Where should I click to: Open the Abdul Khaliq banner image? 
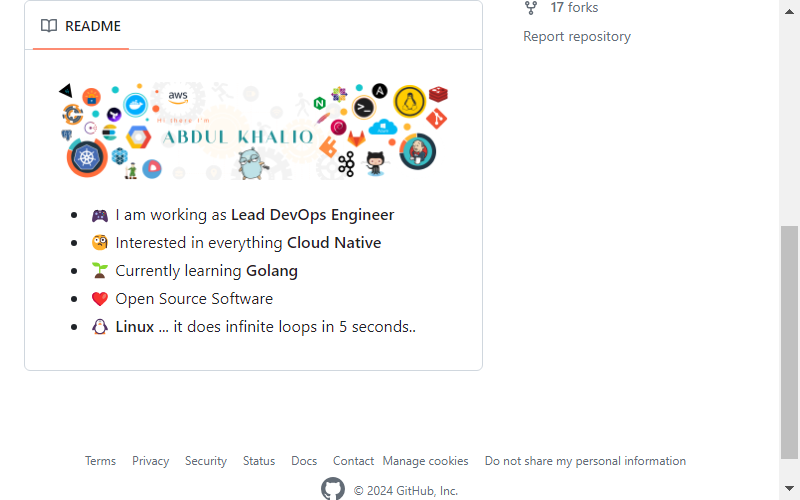(x=254, y=131)
